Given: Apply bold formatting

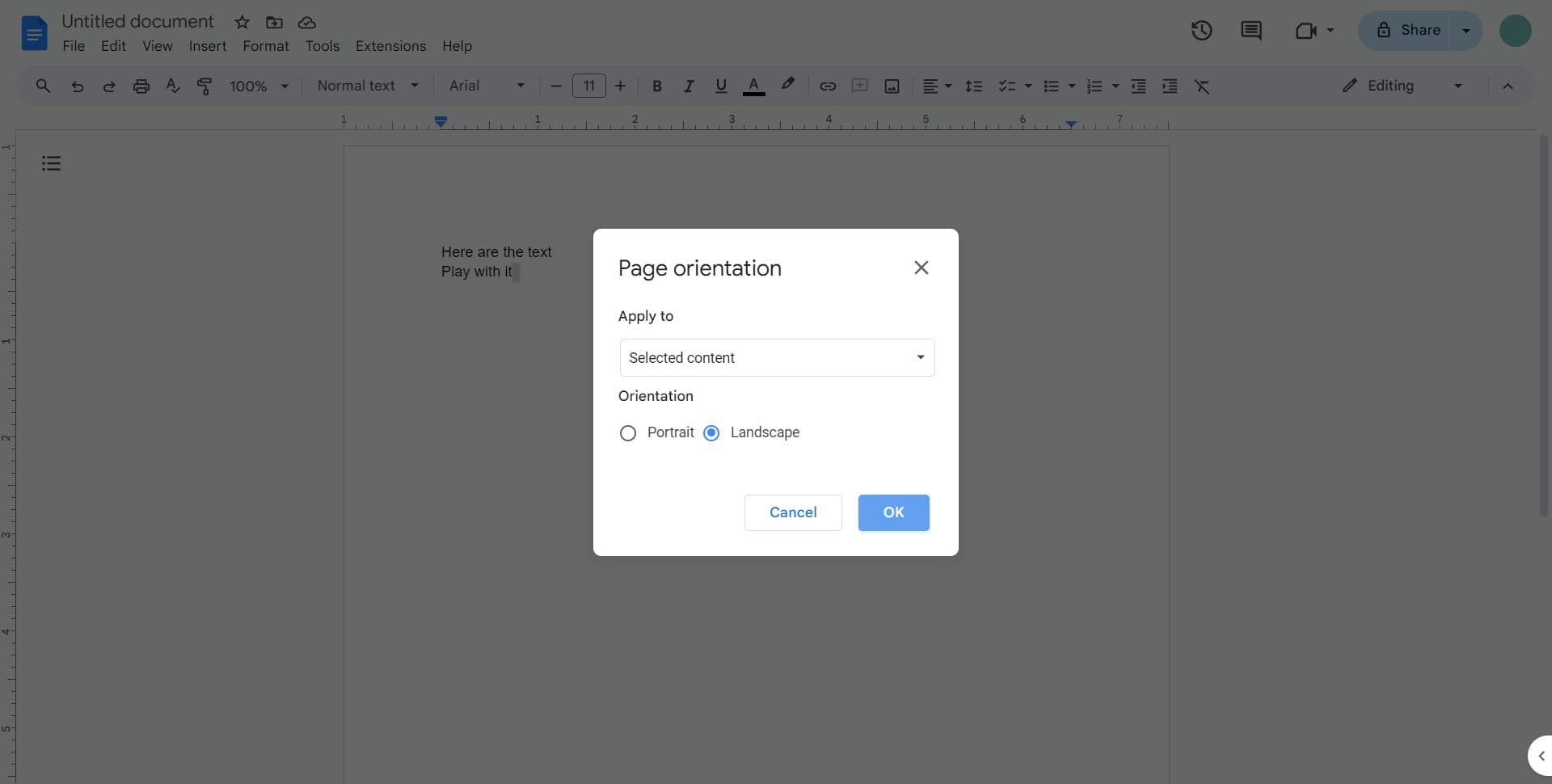Looking at the screenshot, I should (657, 86).
